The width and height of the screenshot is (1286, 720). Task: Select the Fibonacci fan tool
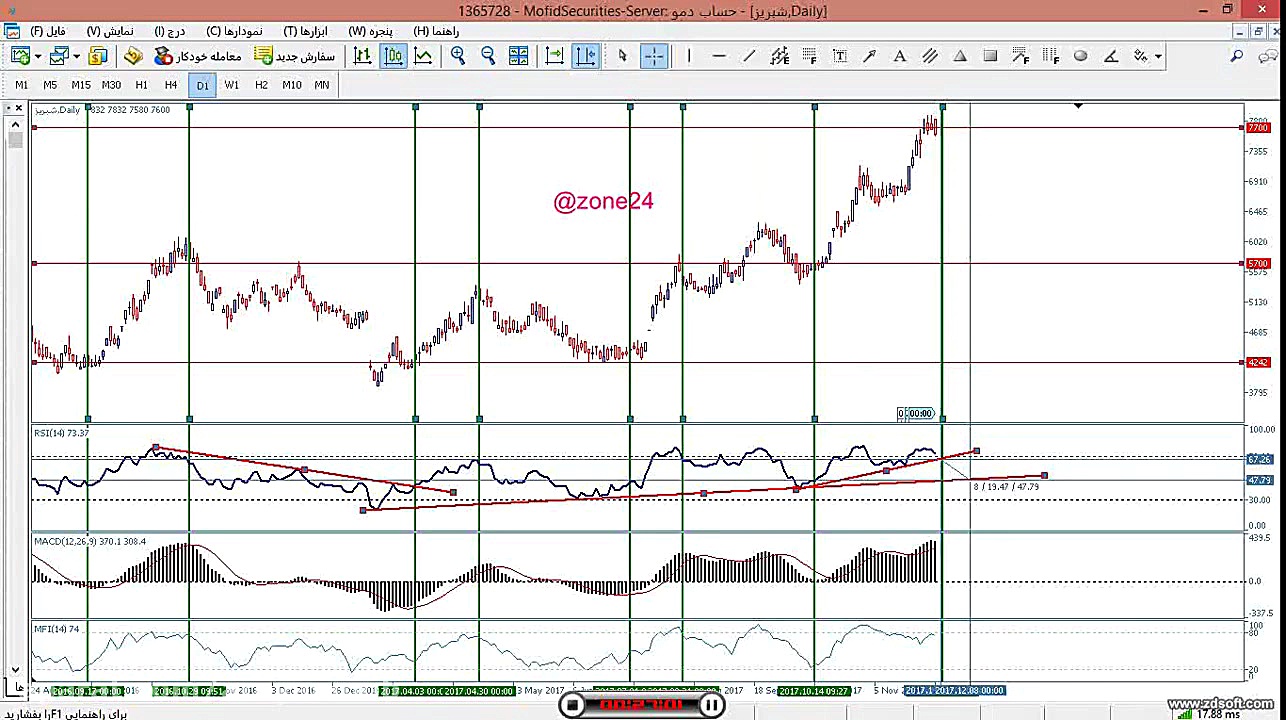click(x=1020, y=56)
